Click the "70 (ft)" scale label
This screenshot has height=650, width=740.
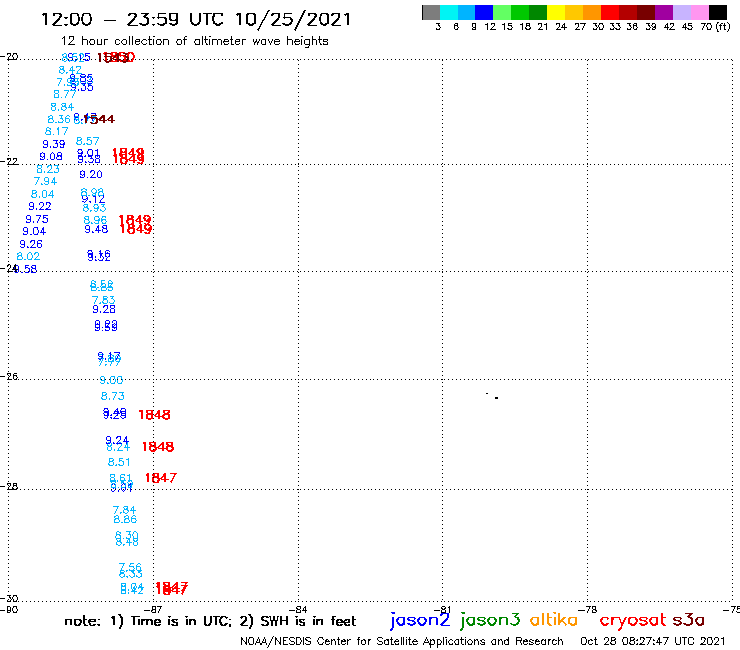point(715,27)
